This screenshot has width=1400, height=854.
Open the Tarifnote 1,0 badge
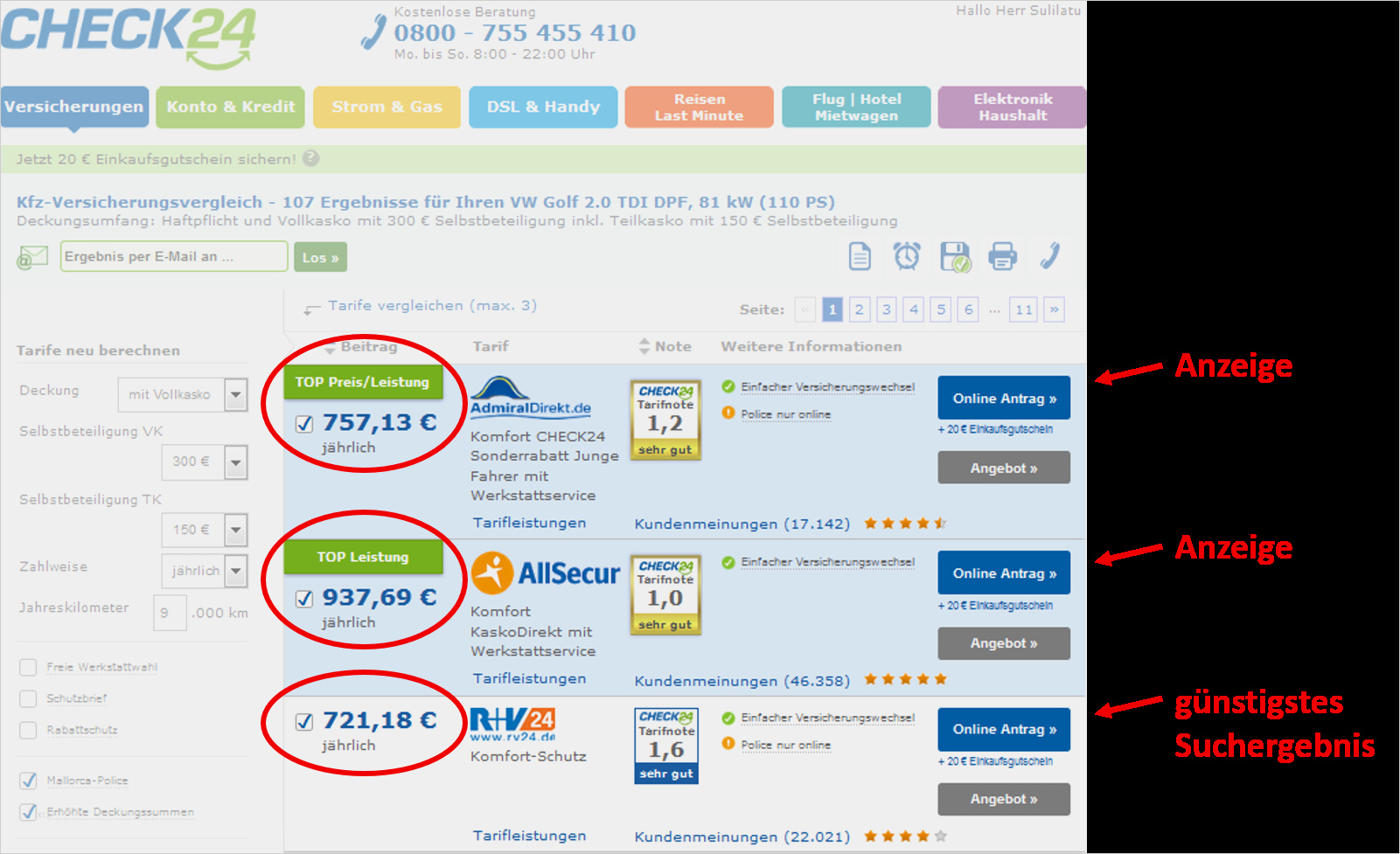[665, 594]
